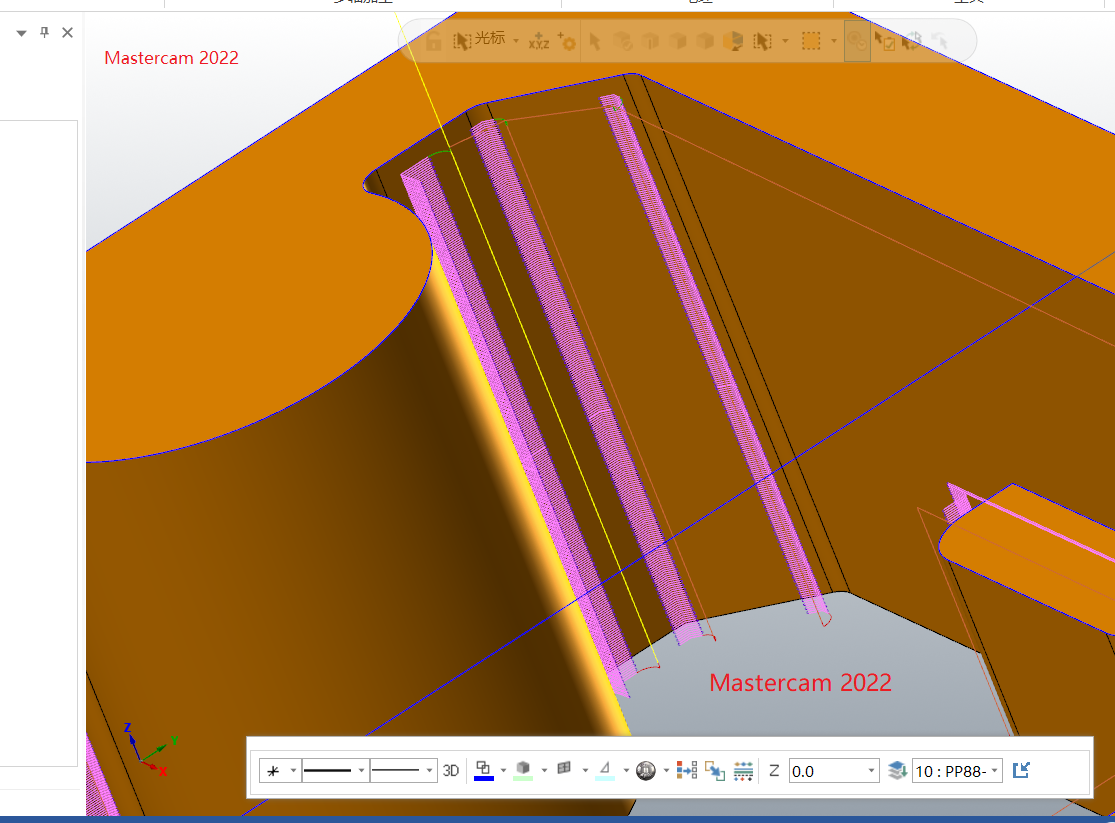Click the cyan triangle color swatch
The height and width of the screenshot is (823, 1115).
[x=605, y=770]
